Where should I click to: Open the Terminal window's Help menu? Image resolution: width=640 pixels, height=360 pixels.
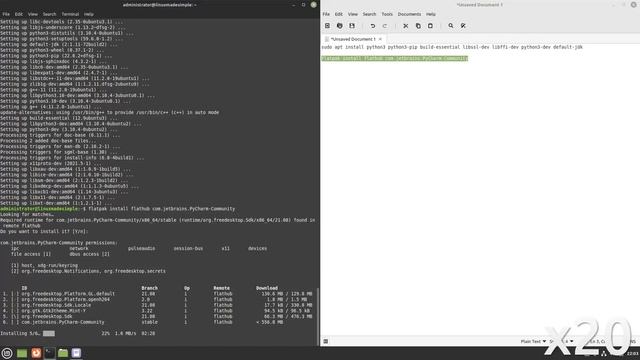click(89, 14)
